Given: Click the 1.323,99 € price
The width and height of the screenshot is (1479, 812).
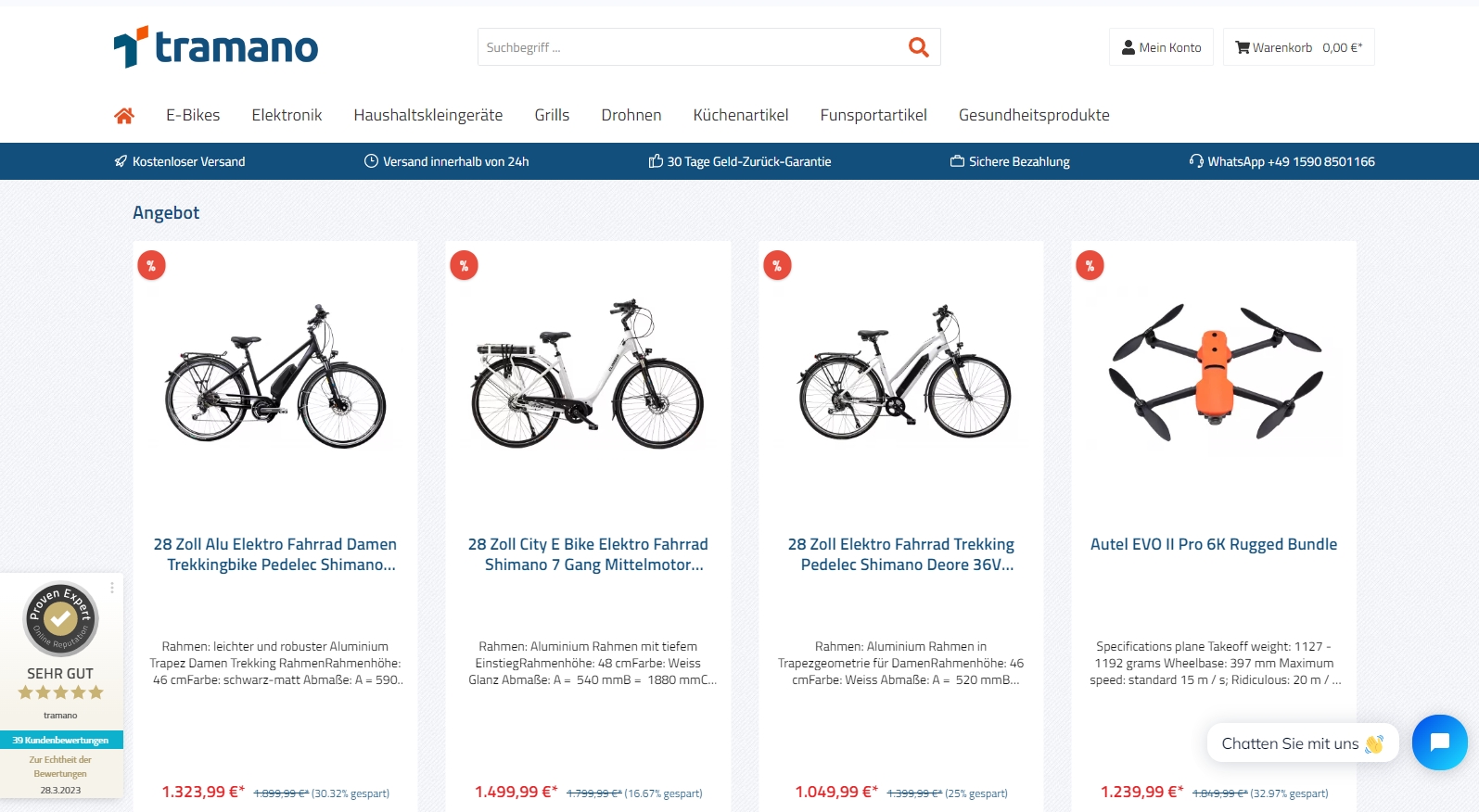Looking at the screenshot, I should coord(203,792).
